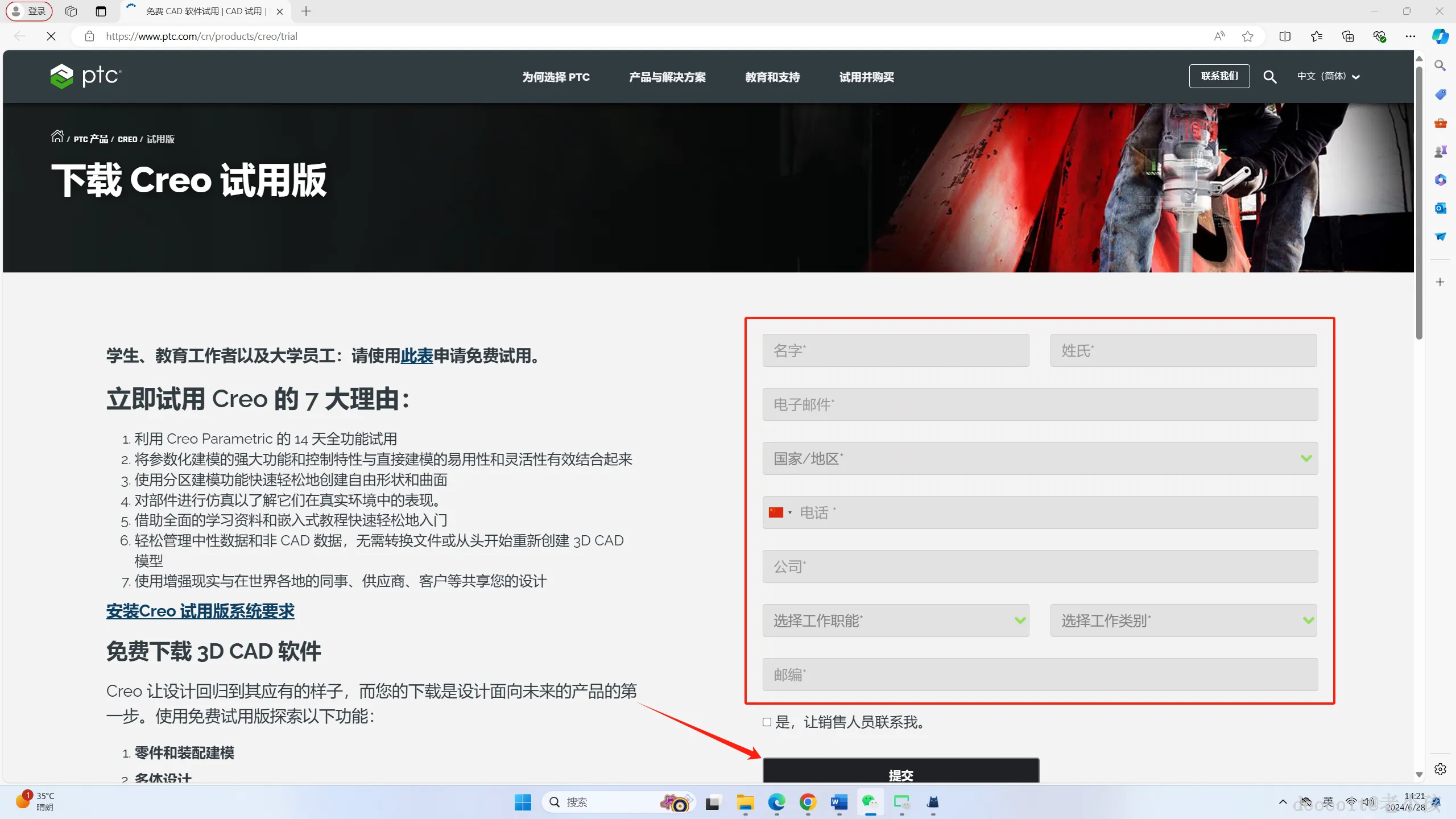Open WeChat from the taskbar

click(x=870, y=802)
